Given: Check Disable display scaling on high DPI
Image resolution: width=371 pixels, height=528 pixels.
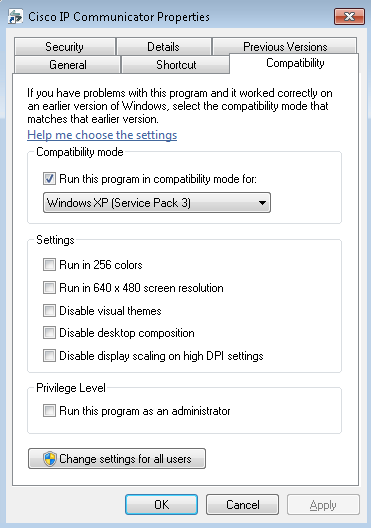Looking at the screenshot, I should tap(49, 356).
